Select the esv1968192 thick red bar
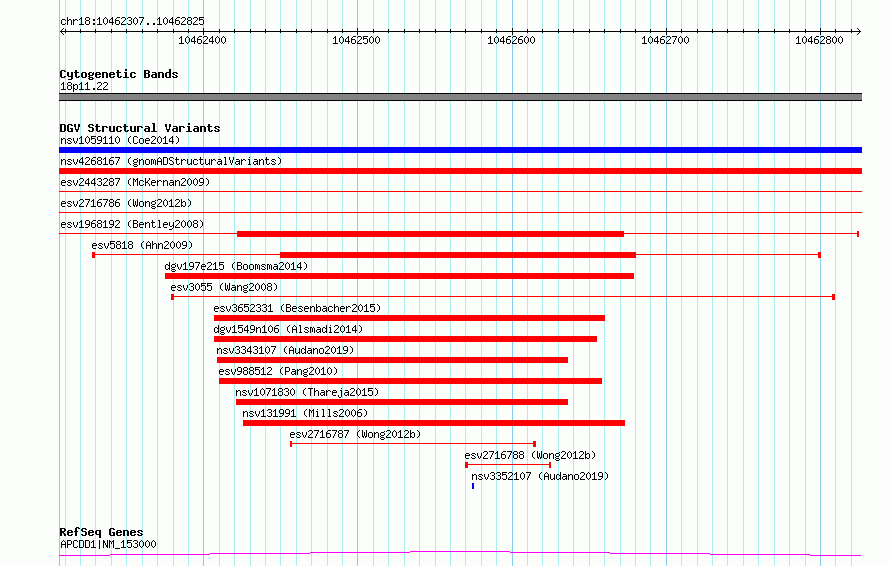This screenshot has width=890, height=566. 430,234
